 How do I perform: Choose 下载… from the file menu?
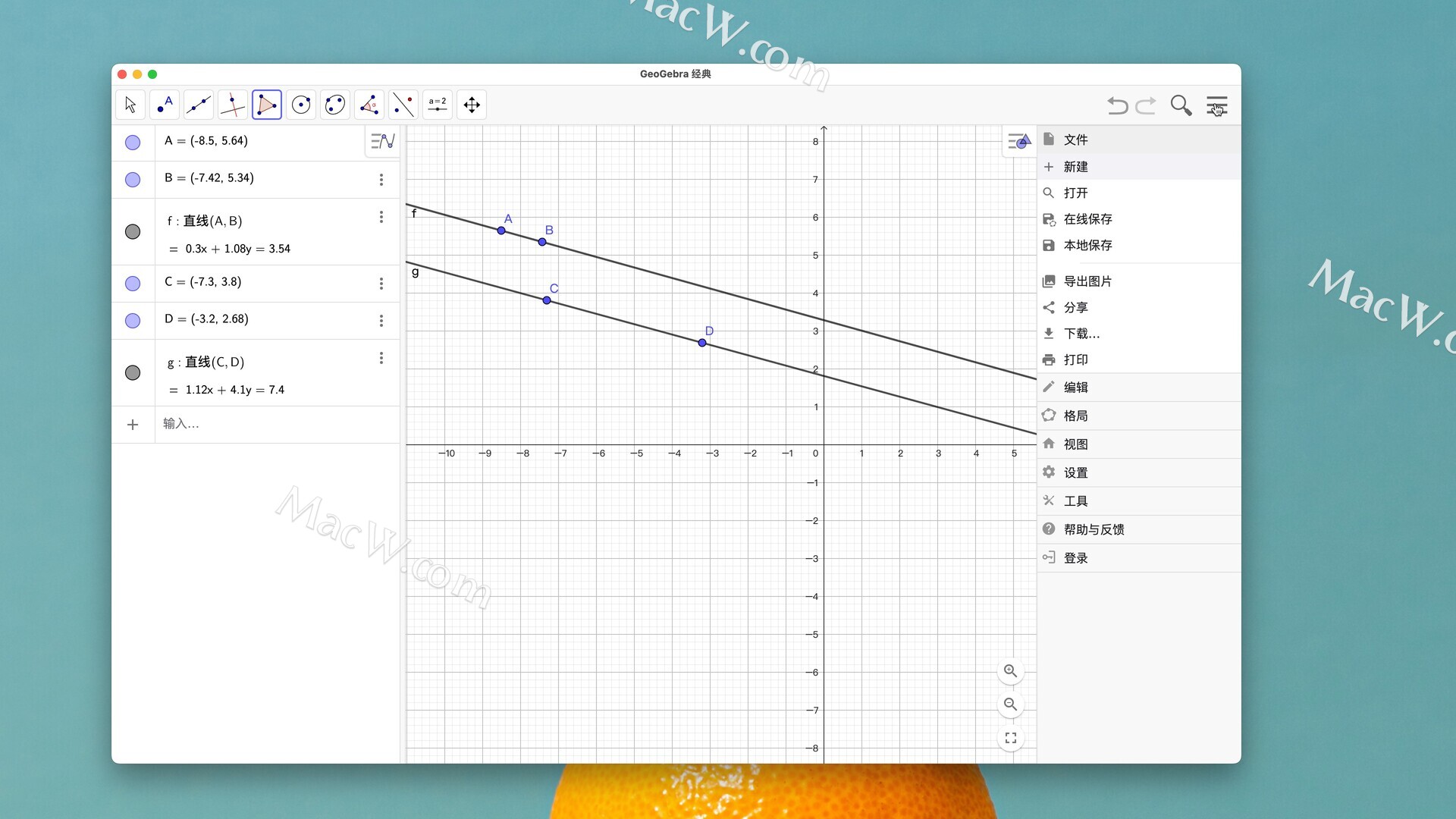tap(1139, 334)
